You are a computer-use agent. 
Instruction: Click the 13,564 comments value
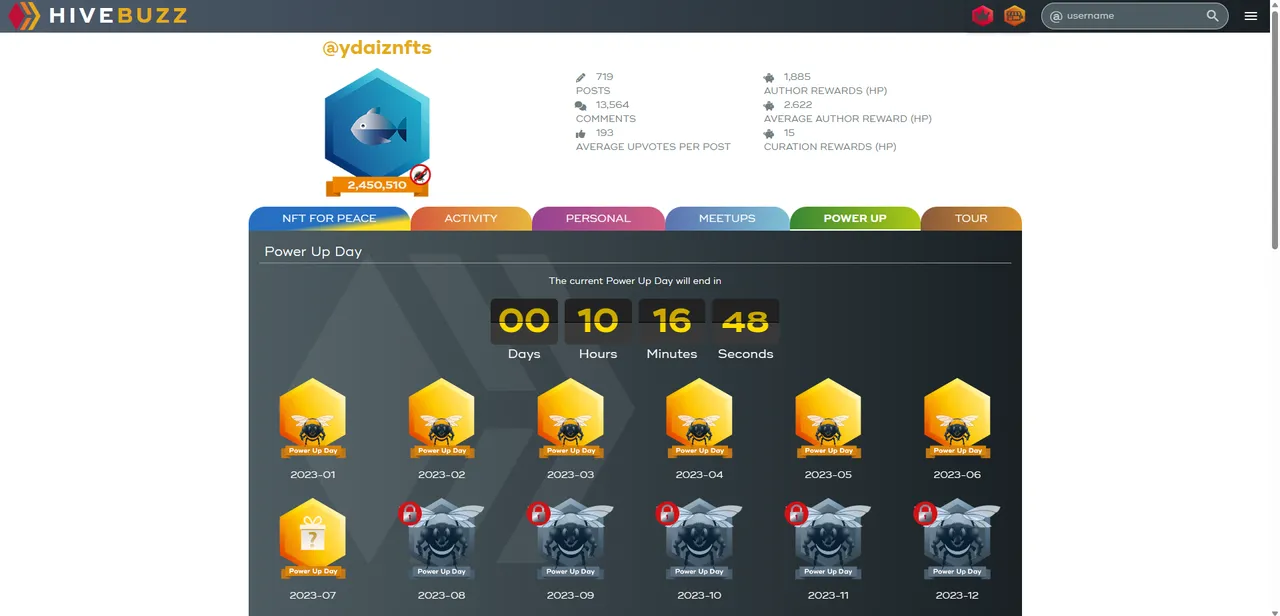click(612, 105)
